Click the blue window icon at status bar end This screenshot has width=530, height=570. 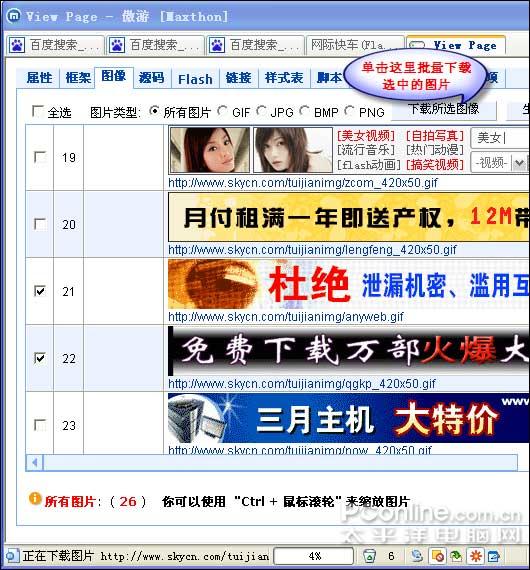pos(494,556)
